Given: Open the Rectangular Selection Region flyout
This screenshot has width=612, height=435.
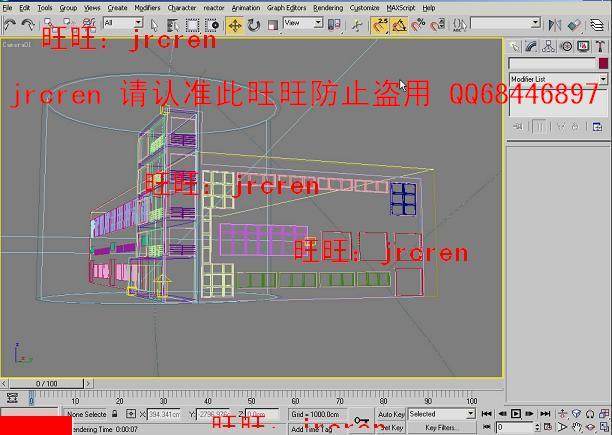Looking at the screenshot, I should [192, 25].
